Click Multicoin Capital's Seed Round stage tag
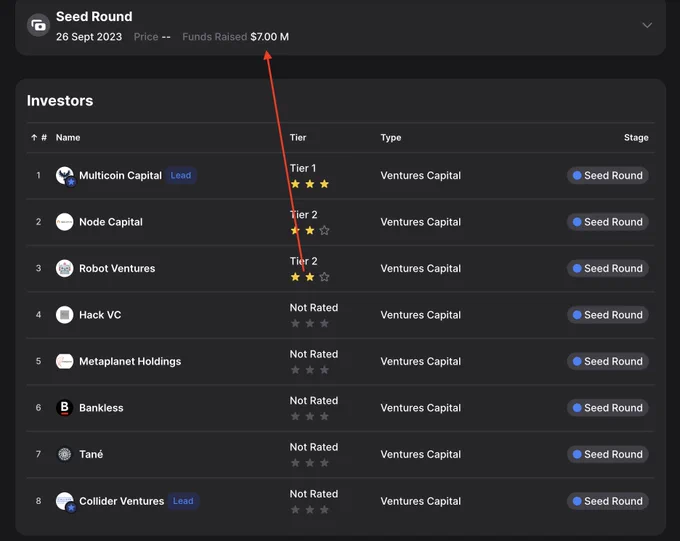 pos(608,176)
